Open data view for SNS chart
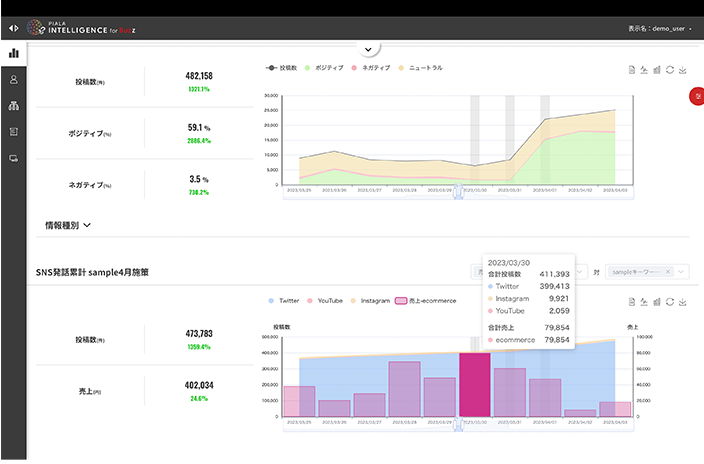This screenshot has height=464, width=704. [x=631, y=301]
